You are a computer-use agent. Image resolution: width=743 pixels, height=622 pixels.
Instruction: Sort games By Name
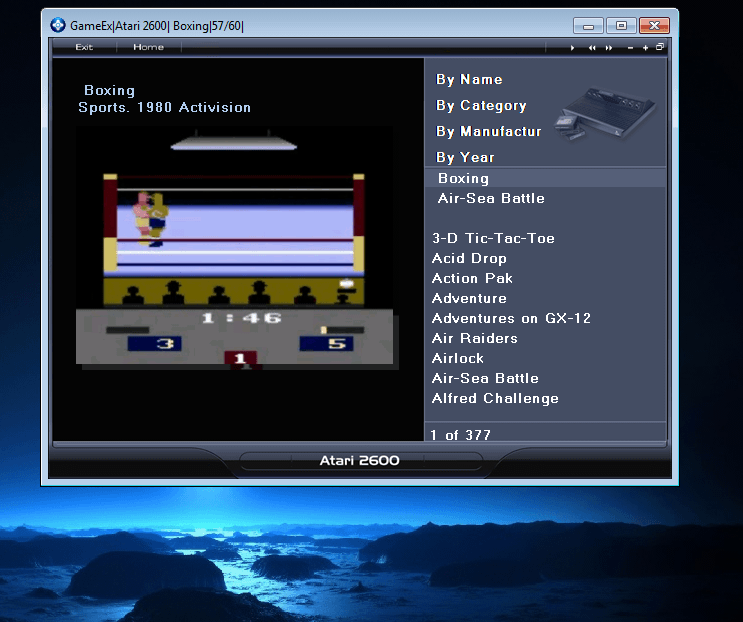pyautogui.click(x=469, y=80)
